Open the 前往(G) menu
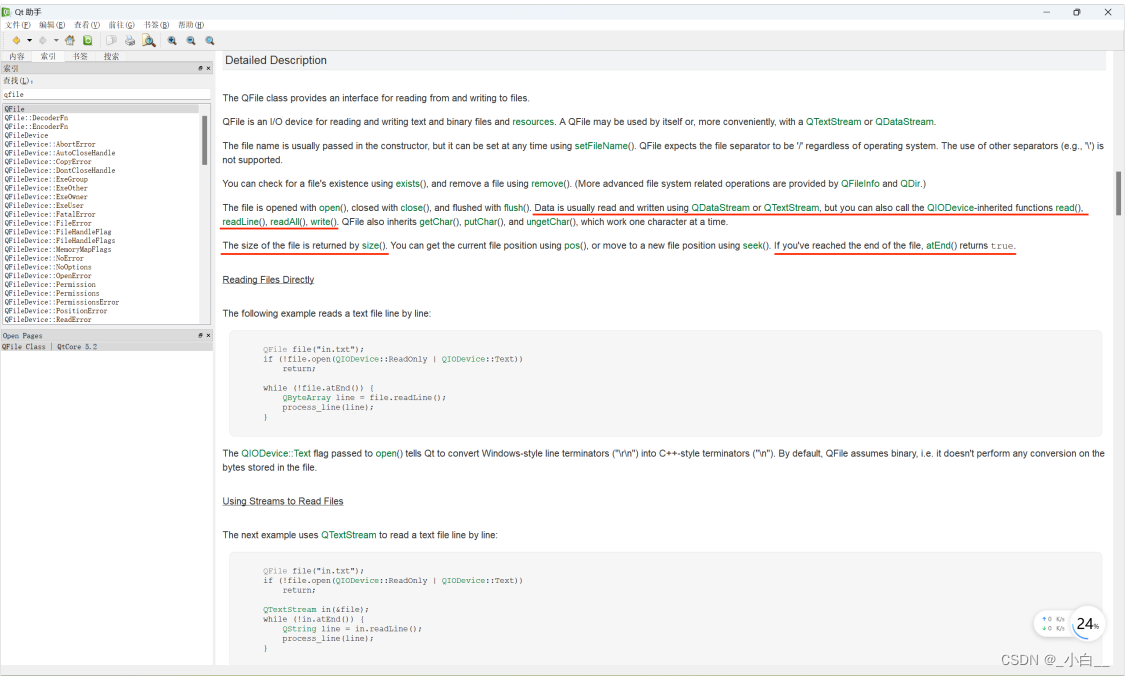1125x676 pixels. (121, 25)
